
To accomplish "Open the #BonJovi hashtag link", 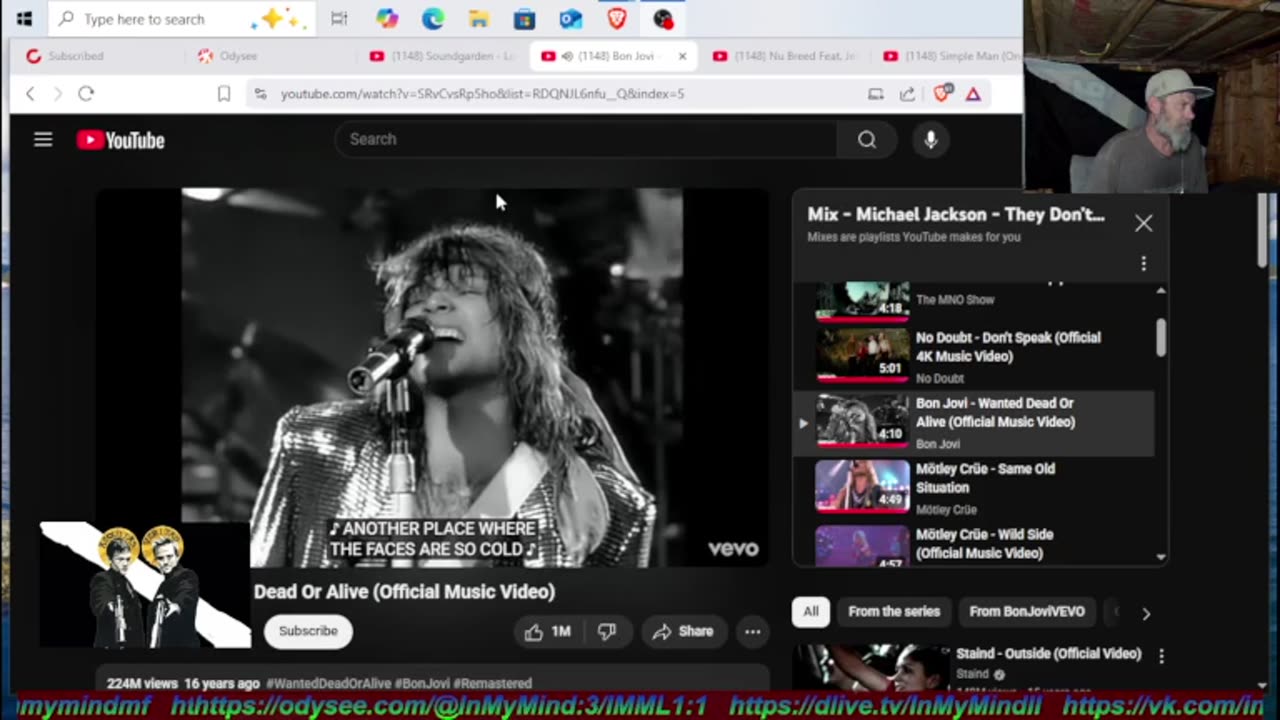I will 423,683.
